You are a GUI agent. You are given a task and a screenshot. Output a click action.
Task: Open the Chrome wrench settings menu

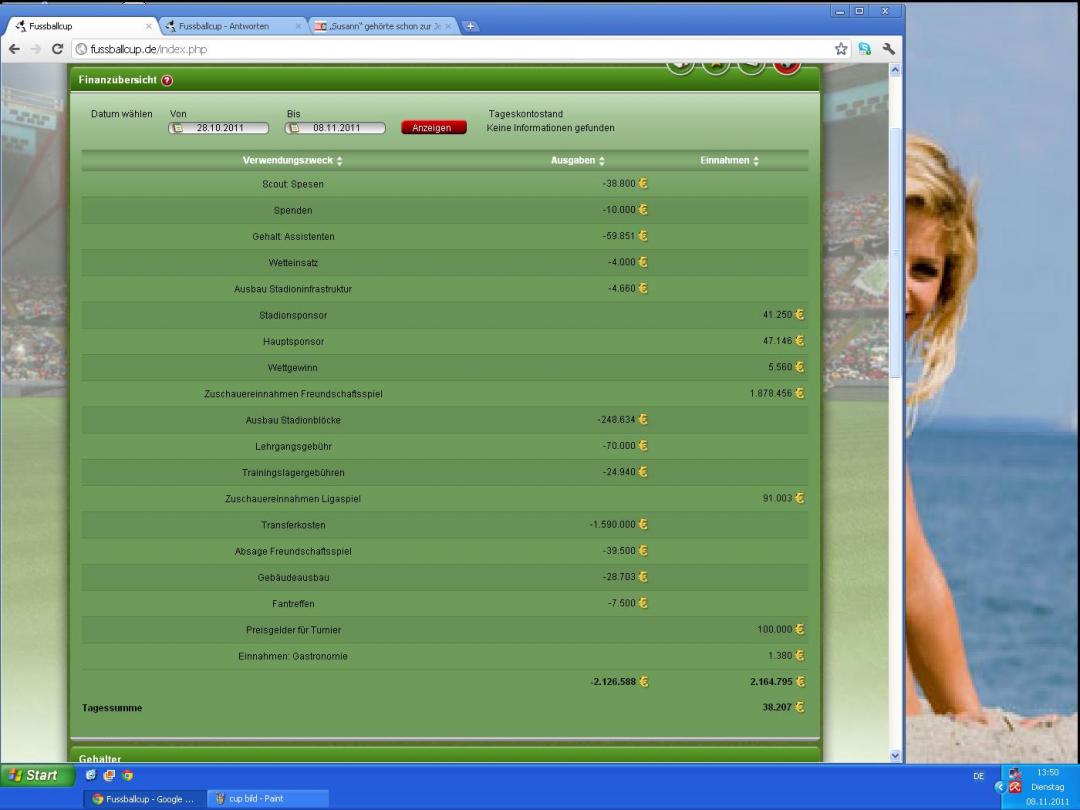pos(888,48)
